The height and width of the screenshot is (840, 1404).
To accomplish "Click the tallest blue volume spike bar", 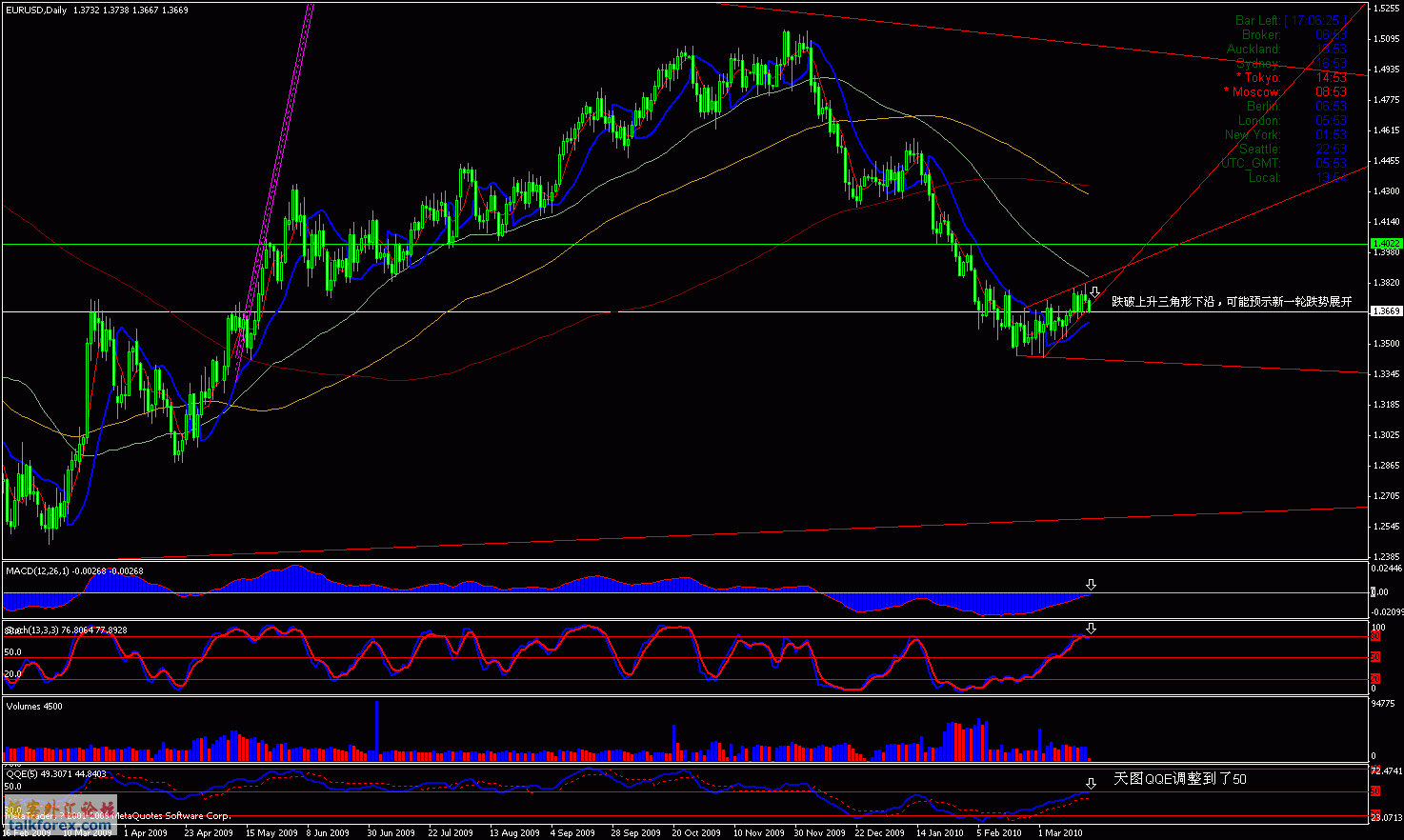I will point(377,730).
